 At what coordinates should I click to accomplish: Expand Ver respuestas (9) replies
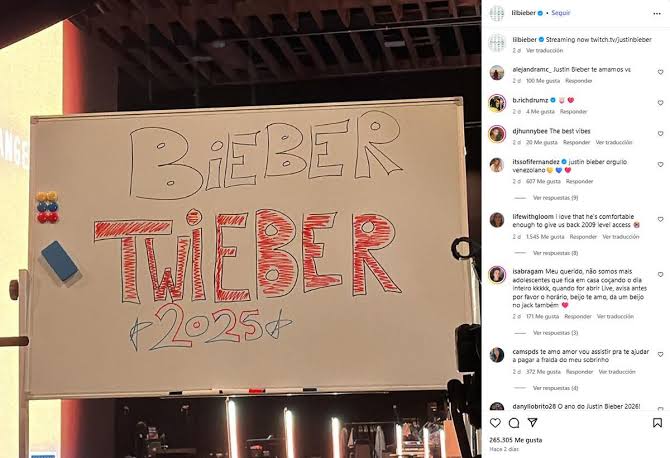[x=555, y=198]
